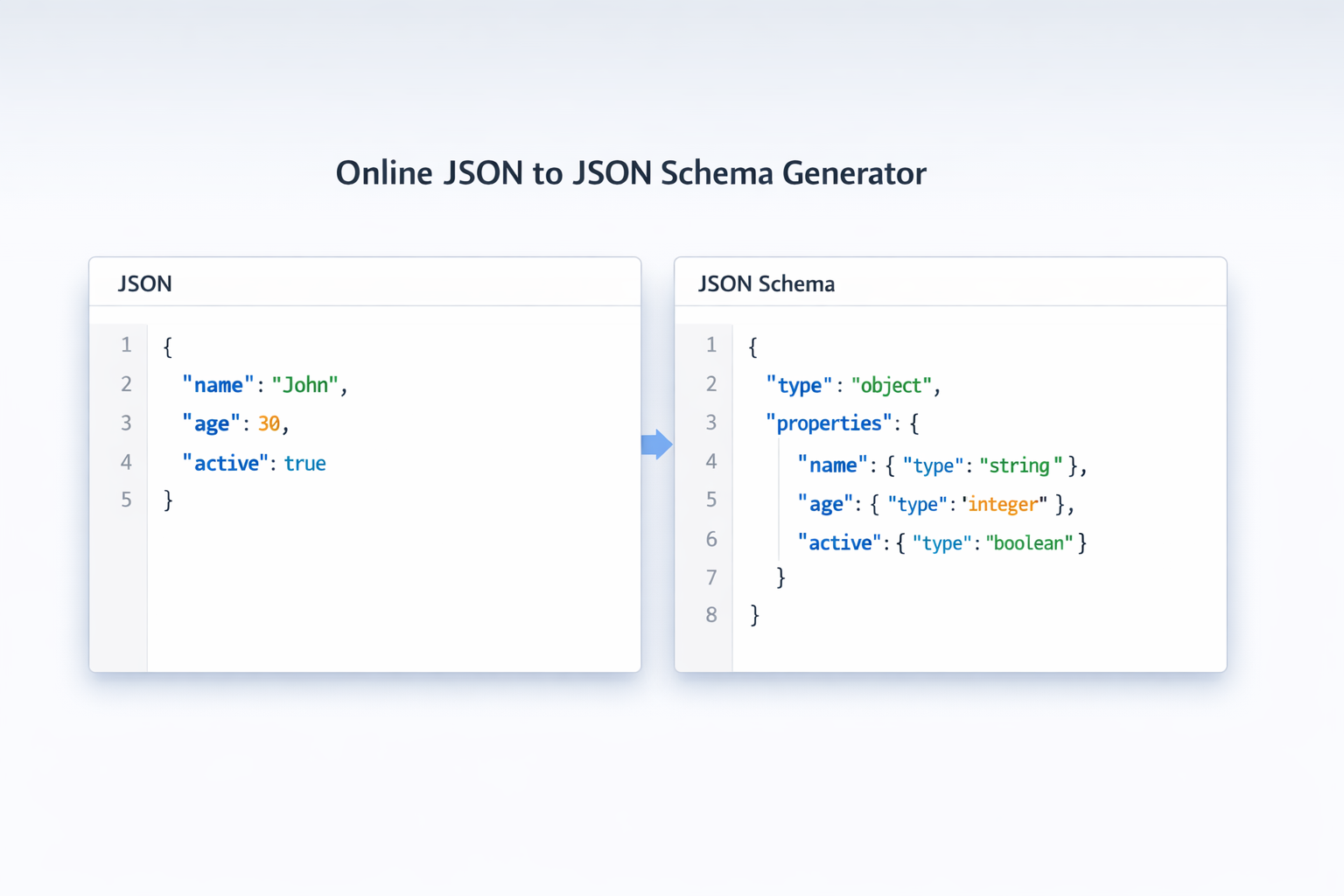
Task: Click the true boolean value
Action: 305,463
